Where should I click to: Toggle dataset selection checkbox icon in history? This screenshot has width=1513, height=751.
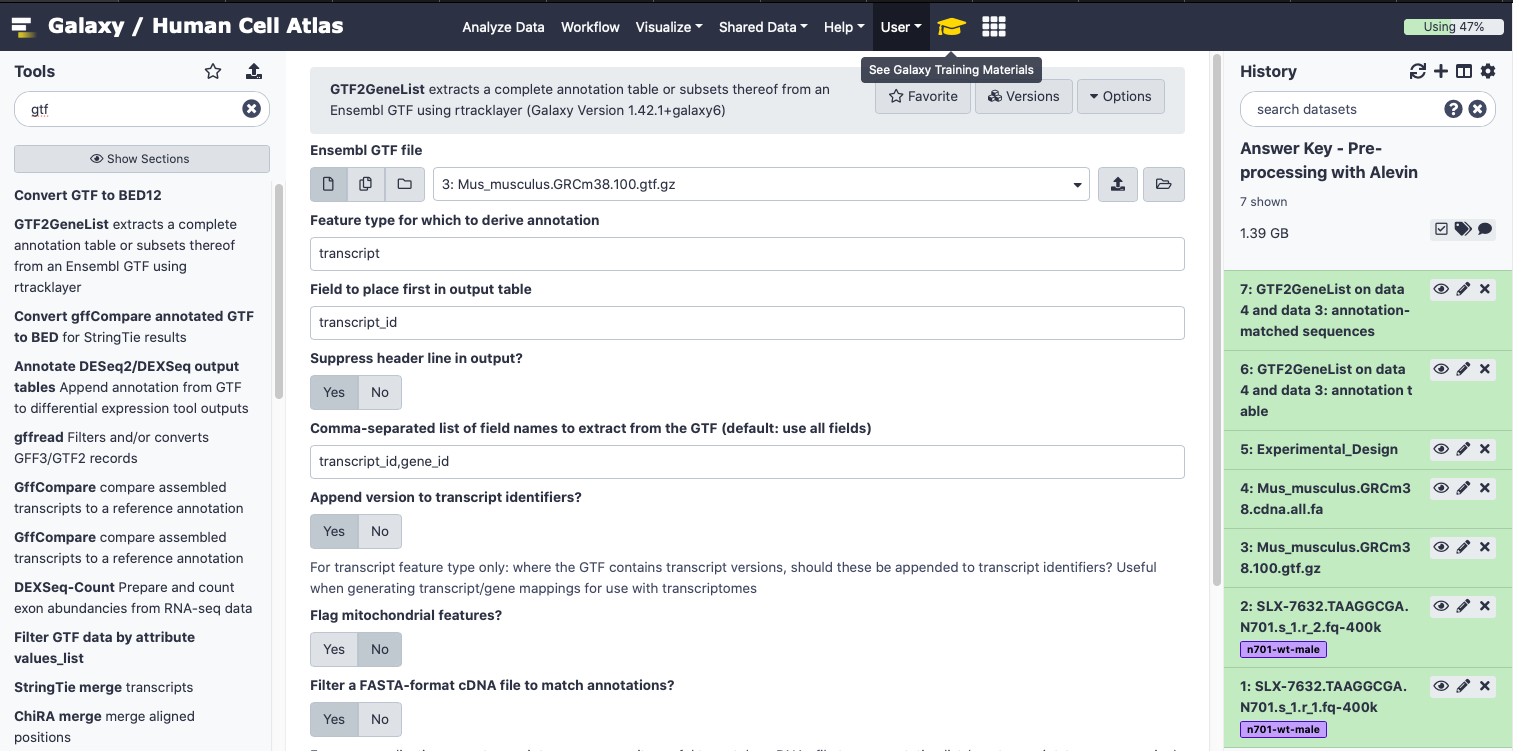coord(1441,229)
